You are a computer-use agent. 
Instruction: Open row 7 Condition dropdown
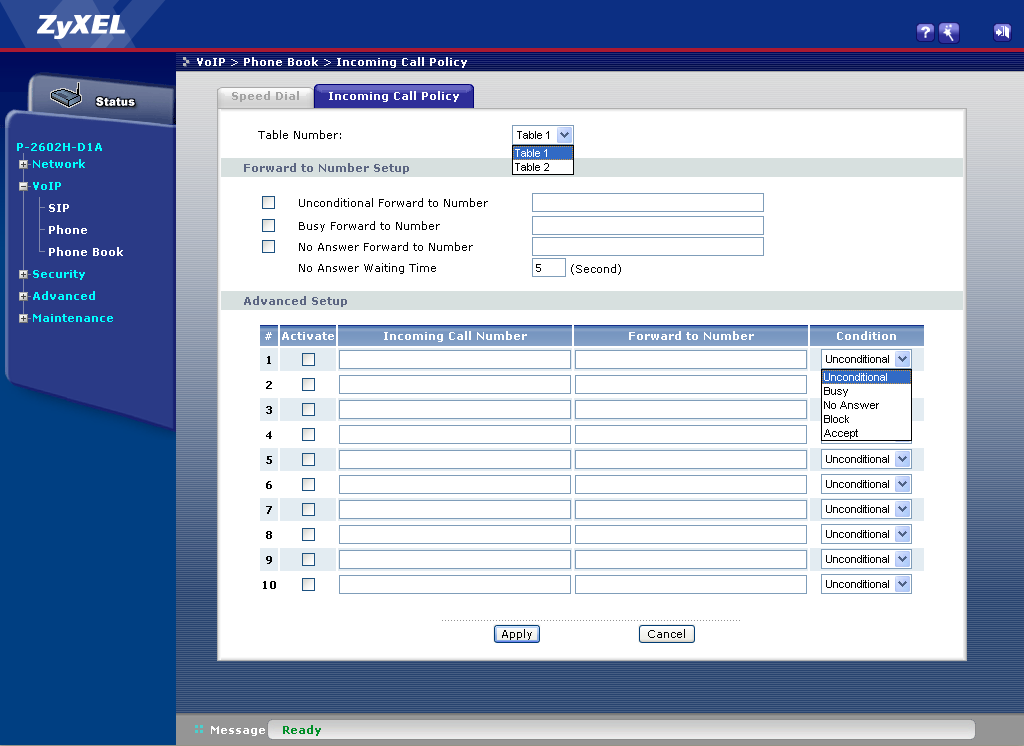(x=866, y=509)
